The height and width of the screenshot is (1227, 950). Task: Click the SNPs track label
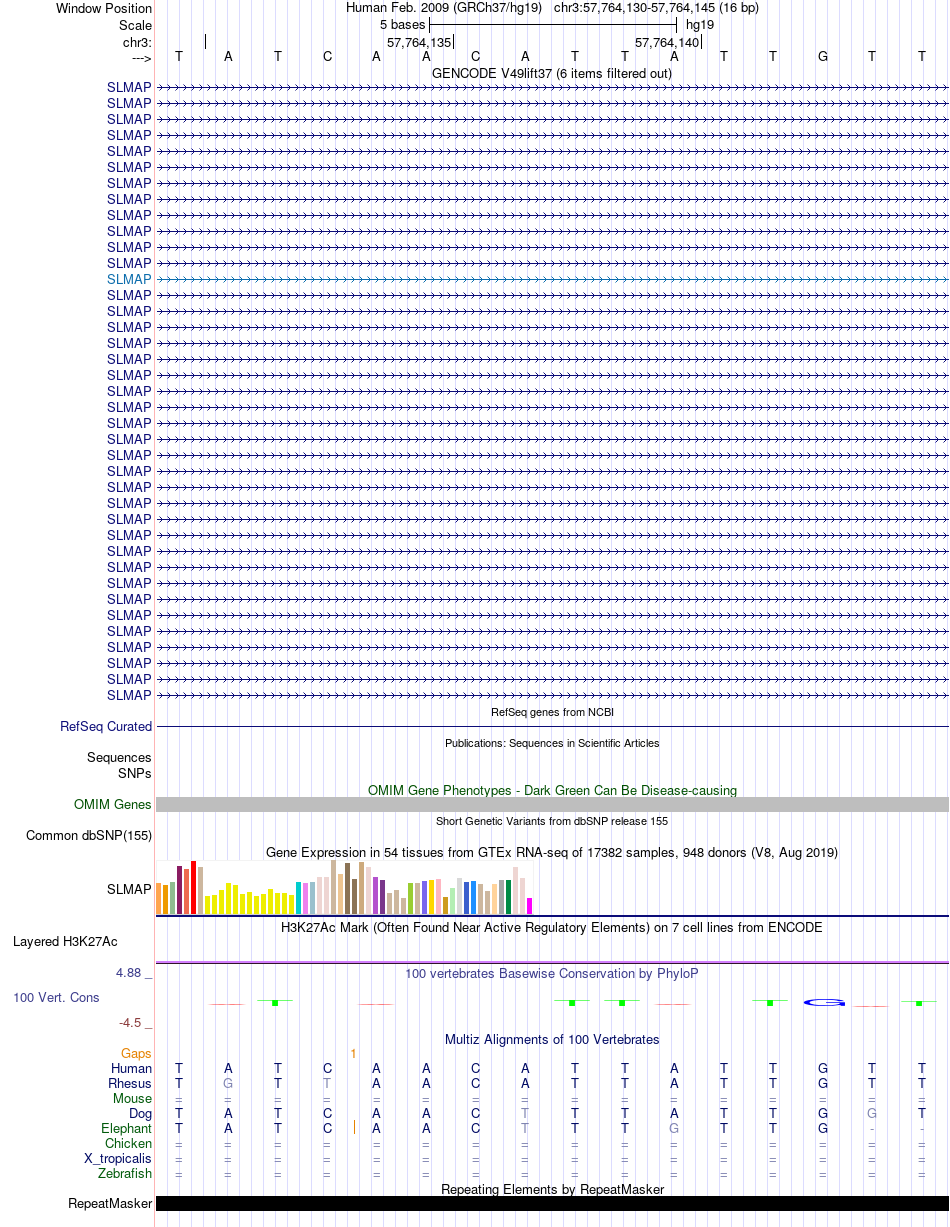[135, 773]
